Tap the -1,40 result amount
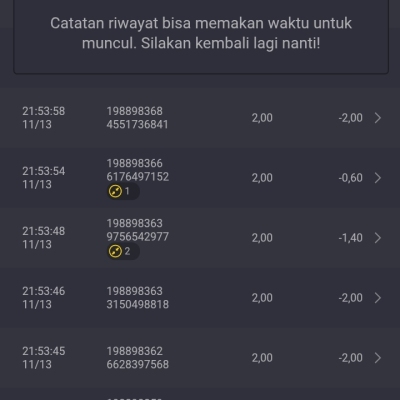The width and height of the screenshot is (400, 400). tap(350, 238)
